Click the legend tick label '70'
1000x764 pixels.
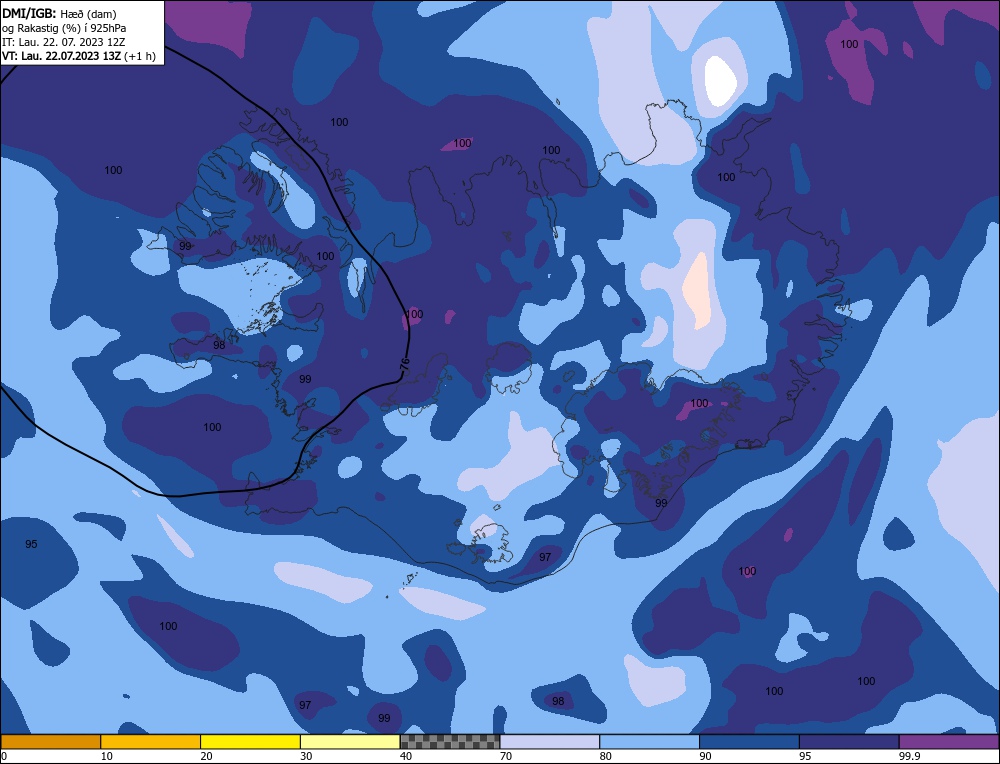pyautogui.click(x=505, y=756)
